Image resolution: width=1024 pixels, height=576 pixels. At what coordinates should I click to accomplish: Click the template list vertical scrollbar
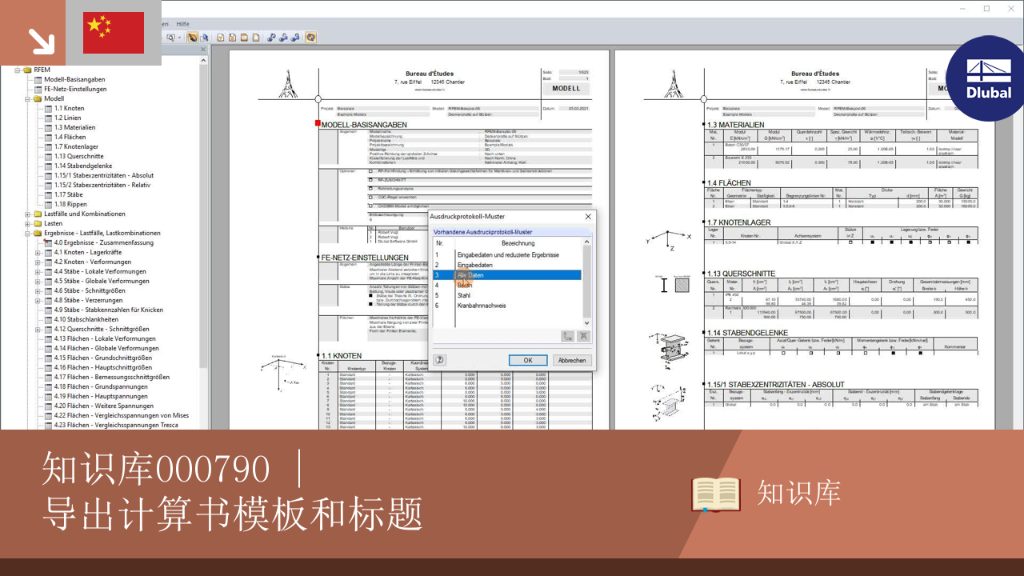[586, 282]
